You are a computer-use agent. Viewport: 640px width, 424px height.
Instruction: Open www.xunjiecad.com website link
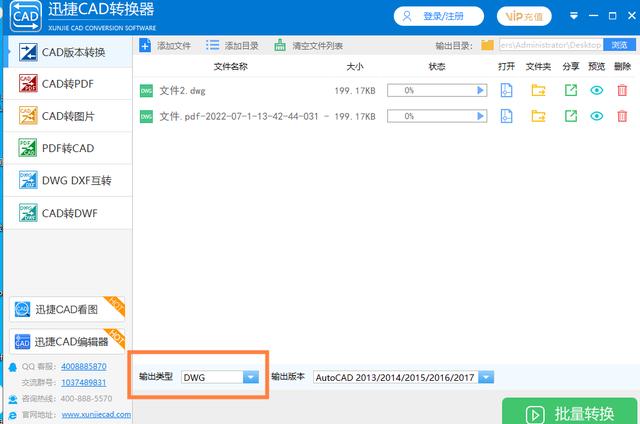click(96, 415)
